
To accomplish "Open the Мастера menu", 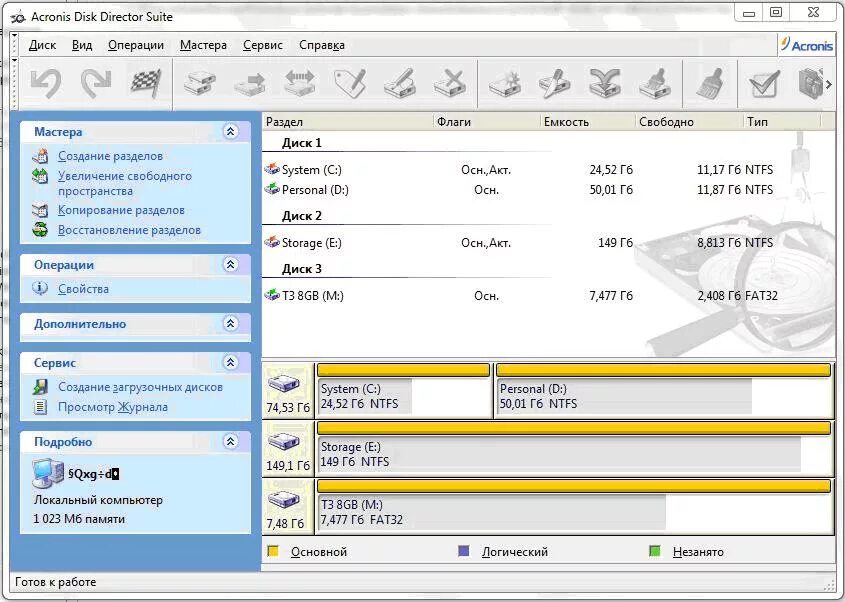I will (203, 45).
